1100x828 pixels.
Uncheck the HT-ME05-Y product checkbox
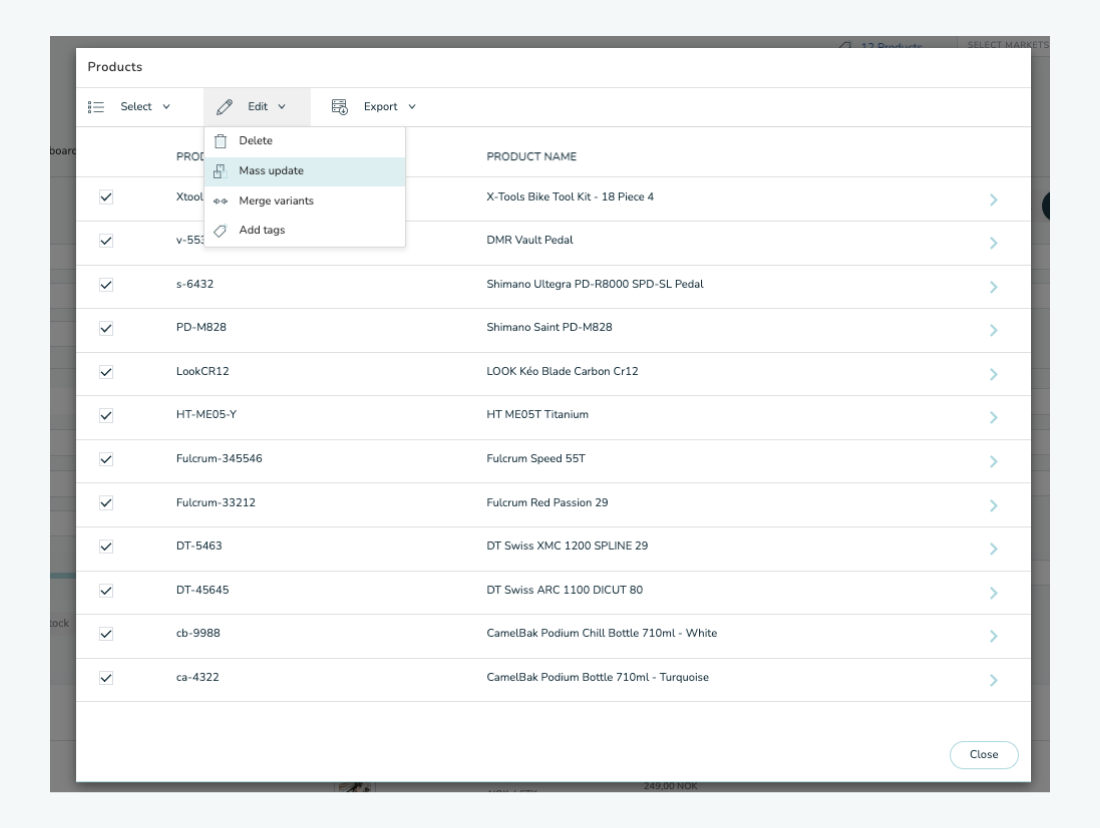pos(106,415)
